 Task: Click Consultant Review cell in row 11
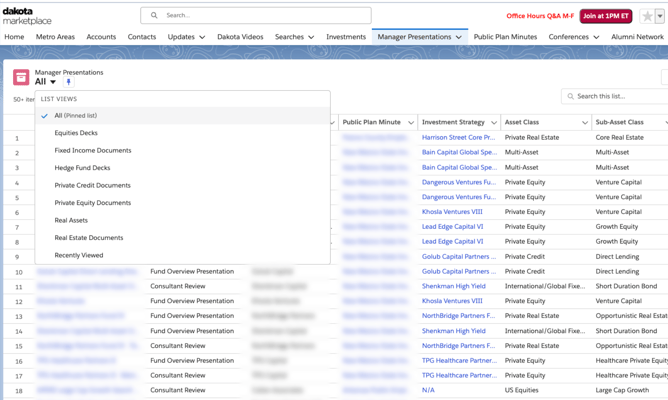click(178, 286)
